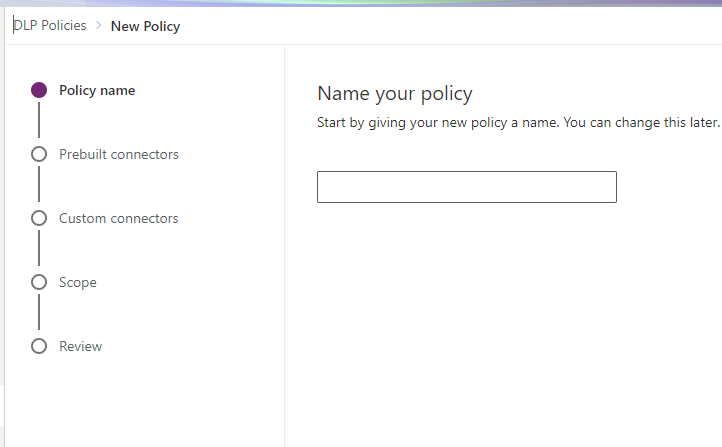Image resolution: width=722 pixels, height=447 pixels.
Task: Click the line joining Prebuilt and Custom connectors
Action: [x=39, y=186]
